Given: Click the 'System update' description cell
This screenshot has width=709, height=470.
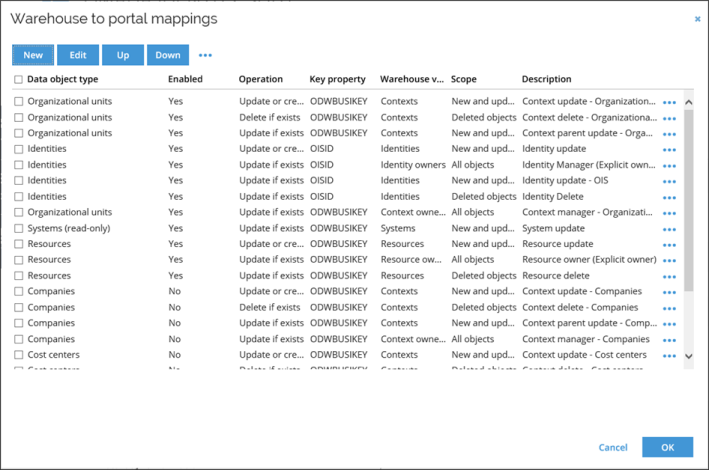Looking at the screenshot, I should click(x=553, y=228).
